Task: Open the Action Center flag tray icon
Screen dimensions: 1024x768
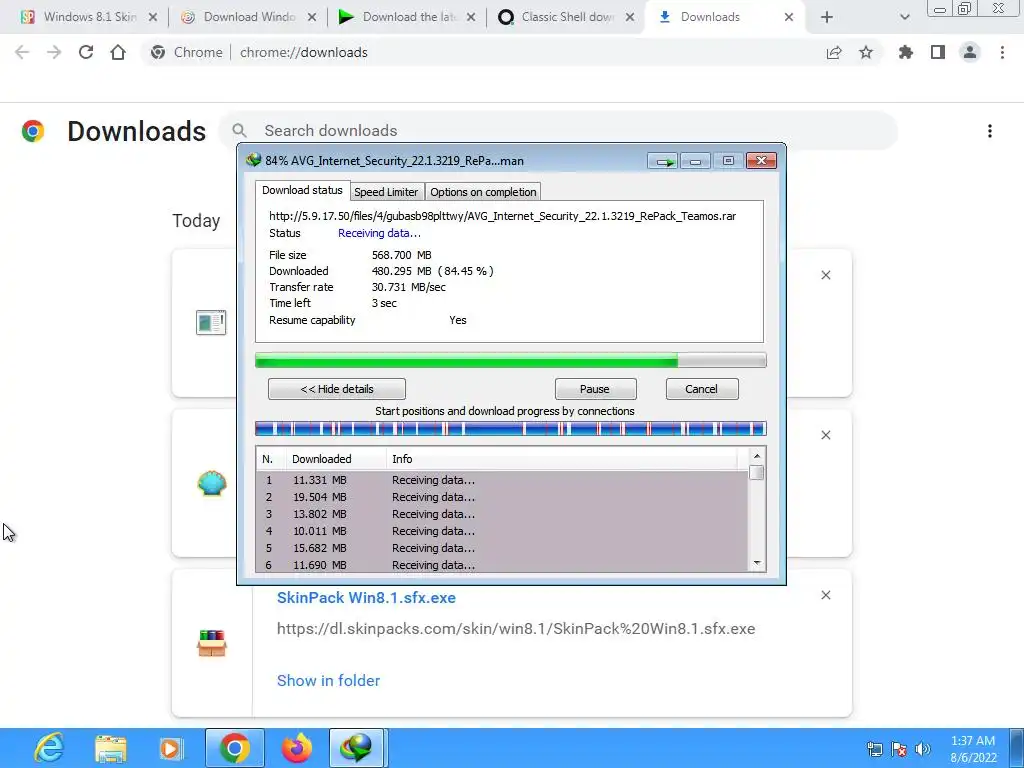Action: tap(899, 749)
